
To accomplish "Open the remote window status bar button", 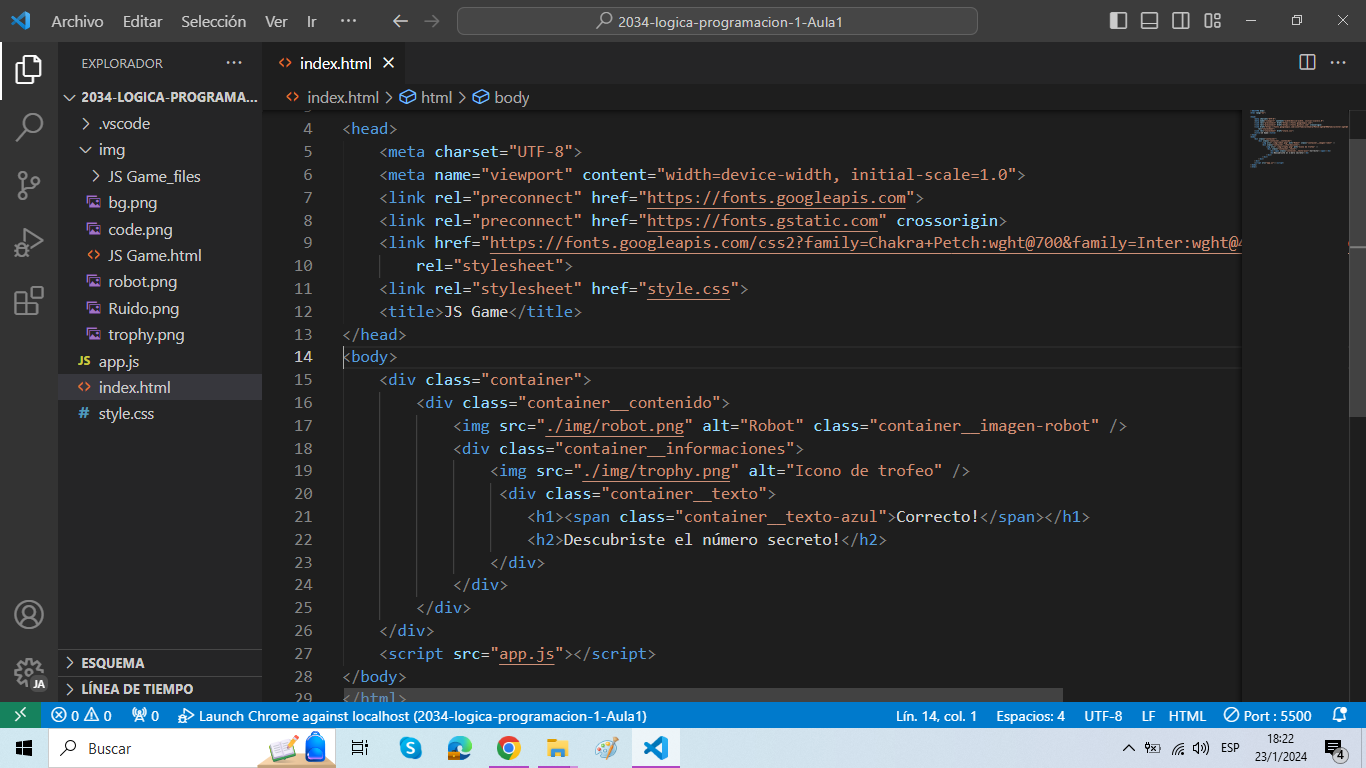I will pyautogui.click(x=20, y=716).
